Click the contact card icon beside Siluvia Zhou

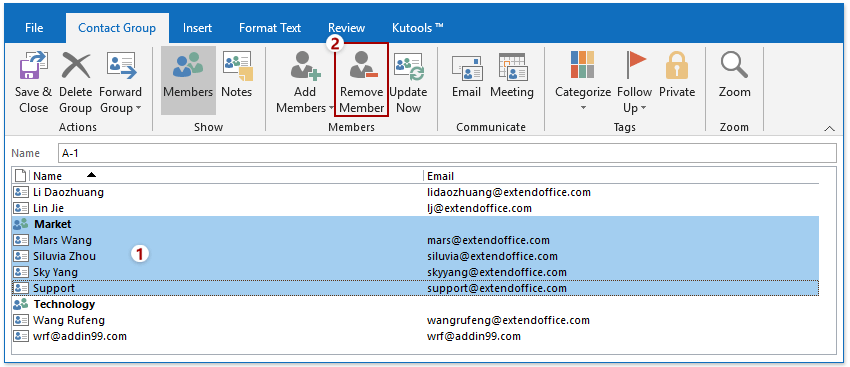pos(21,256)
